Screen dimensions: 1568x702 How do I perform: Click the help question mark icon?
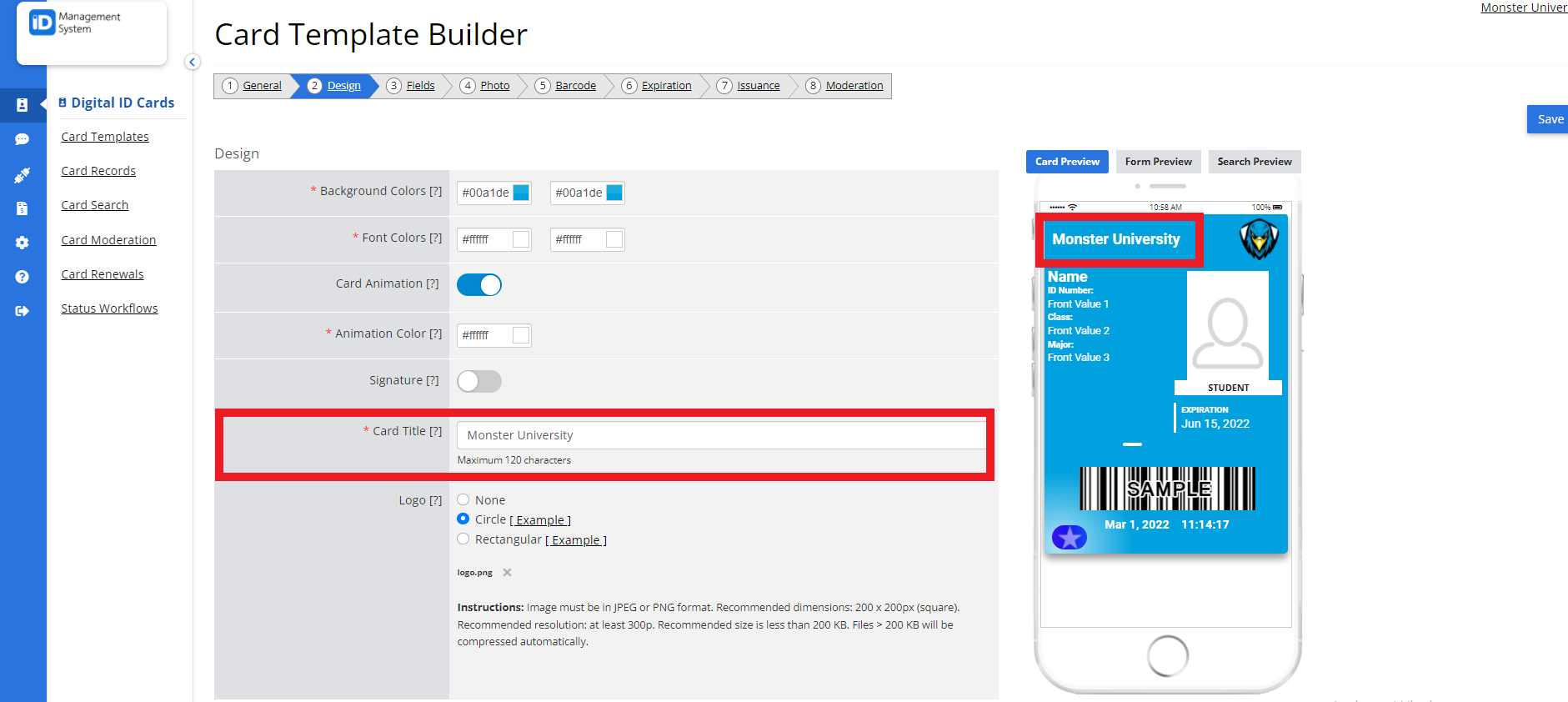click(23, 277)
